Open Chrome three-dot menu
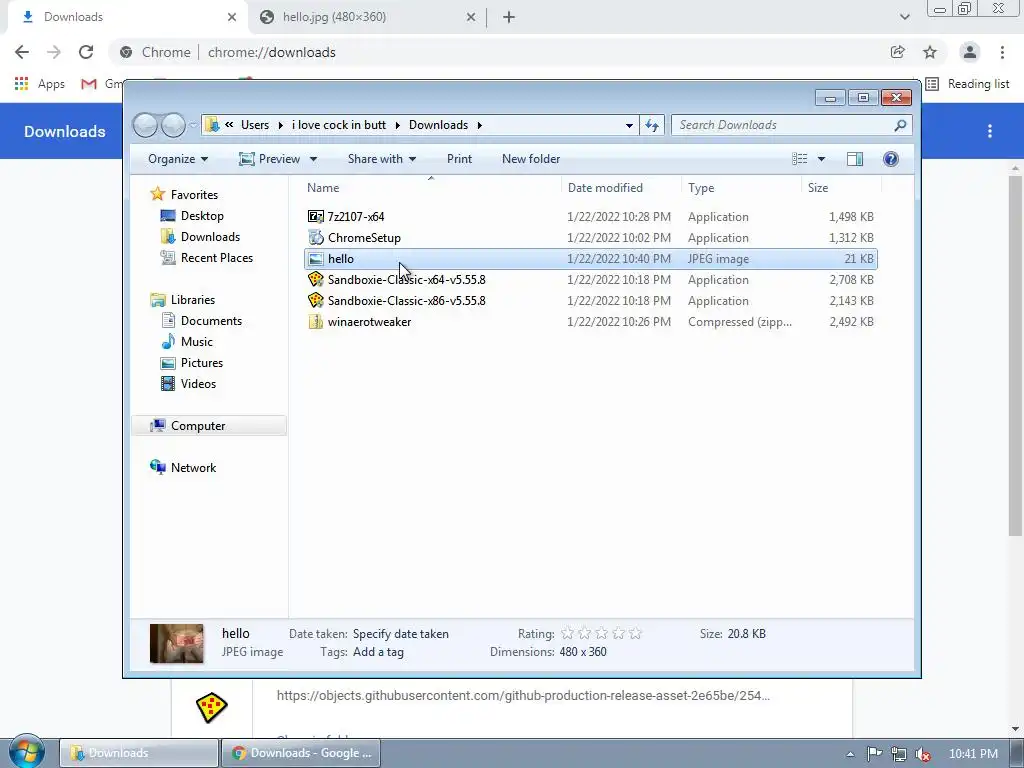Image resolution: width=1024 pixels, height=768 pixels. [x=1002, y=52]
